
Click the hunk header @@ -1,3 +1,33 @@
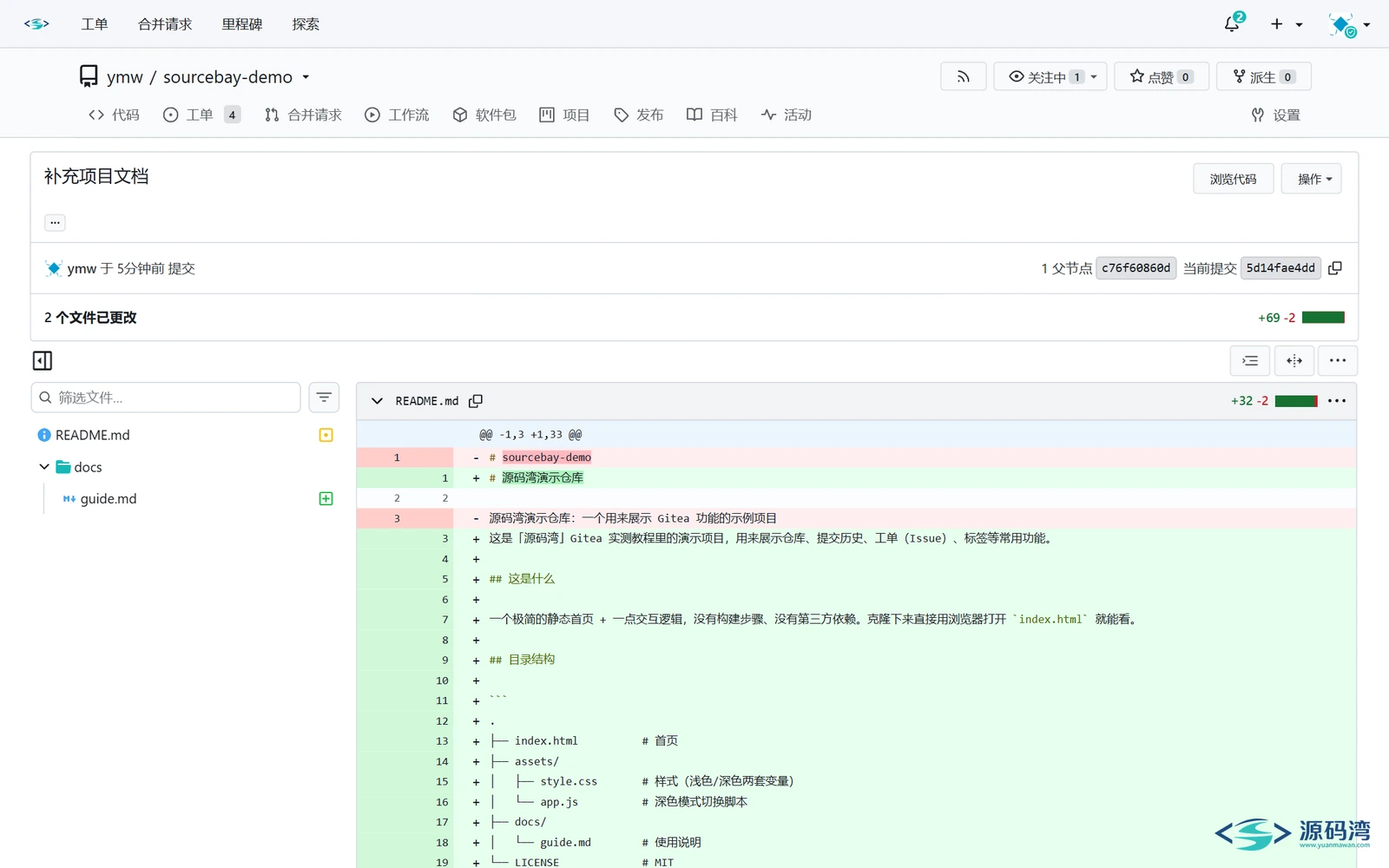point(530,435)
